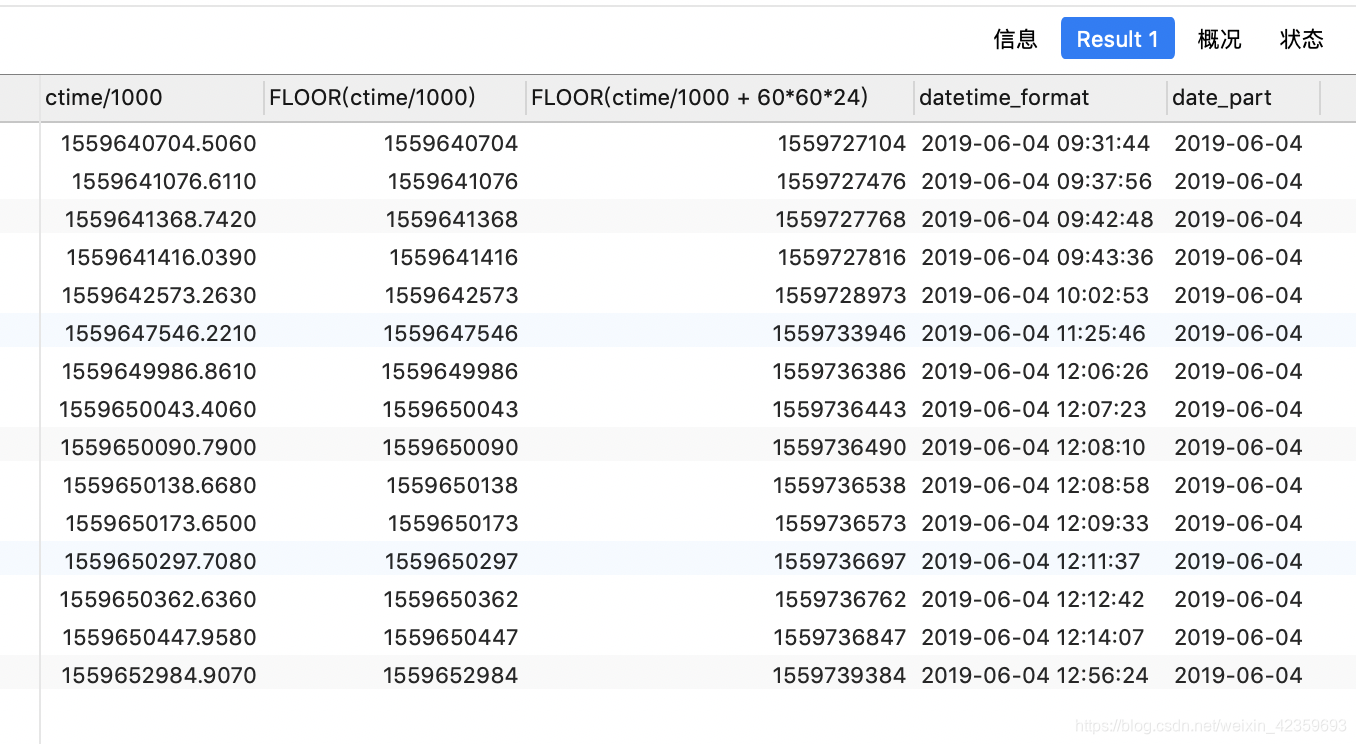Select datetime 2019-06-04 12:12:42

[x=1033, y=599]
